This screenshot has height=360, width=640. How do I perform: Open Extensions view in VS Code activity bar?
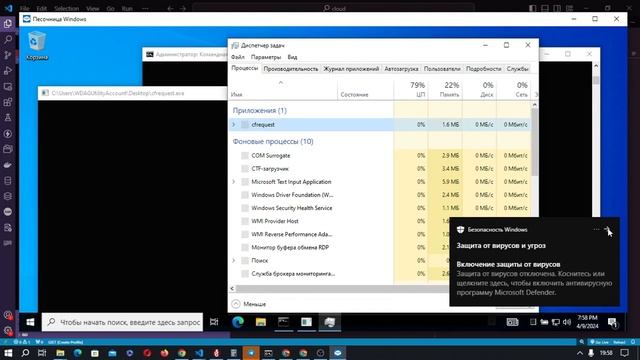point(8,102)
